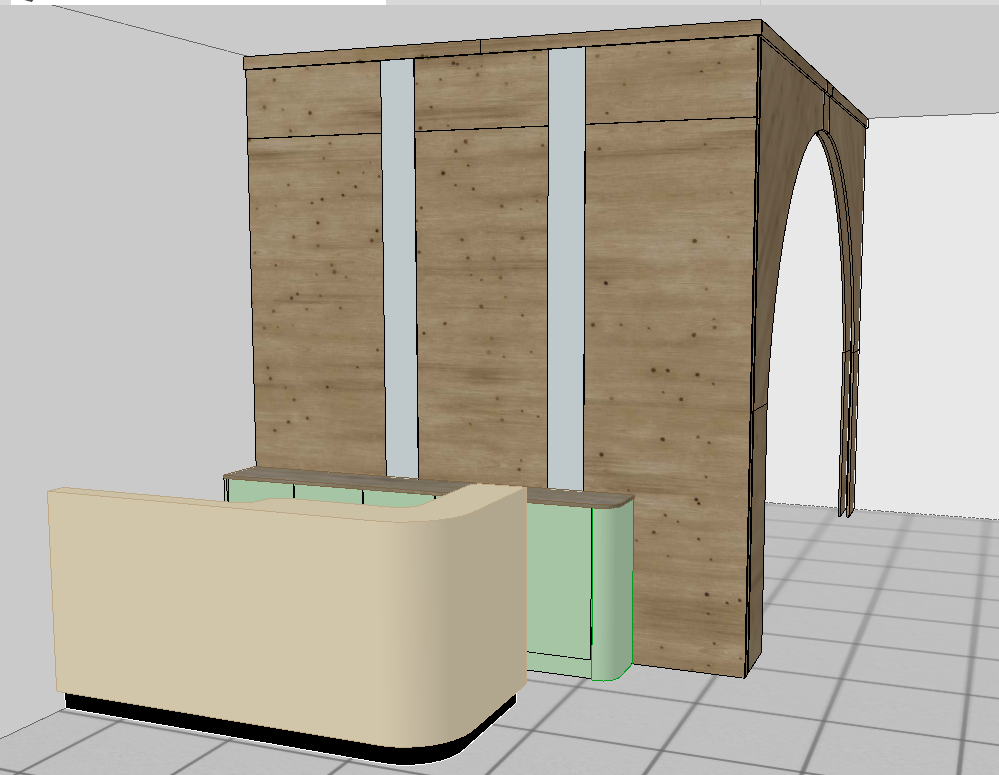Click the left grey vertical wall strip
The image size is (999, 775).
(399, 268)
